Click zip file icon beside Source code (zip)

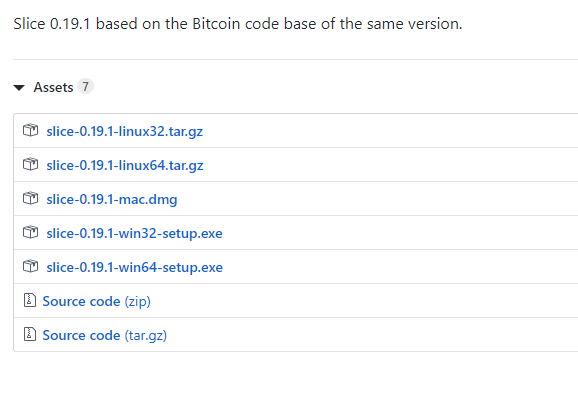tap(30, 300)
